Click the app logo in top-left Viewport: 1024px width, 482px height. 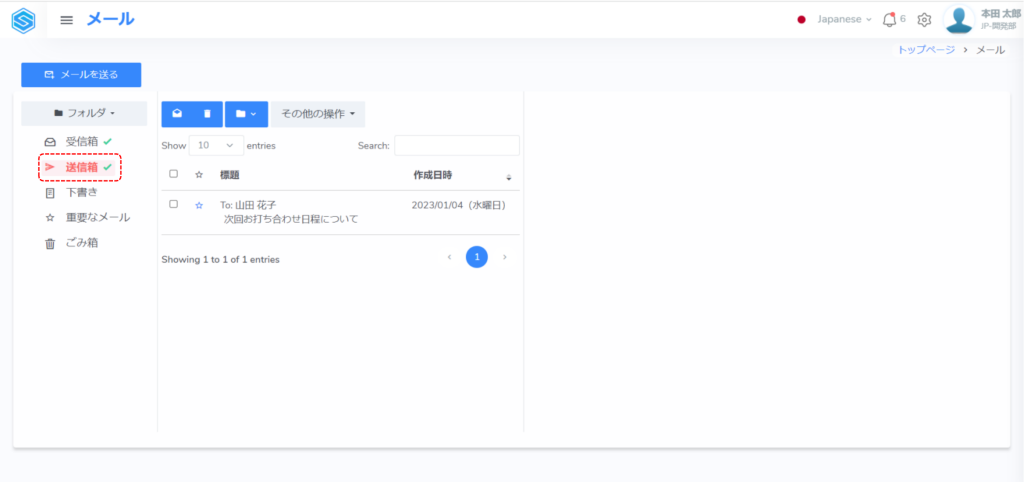point(23,20)
